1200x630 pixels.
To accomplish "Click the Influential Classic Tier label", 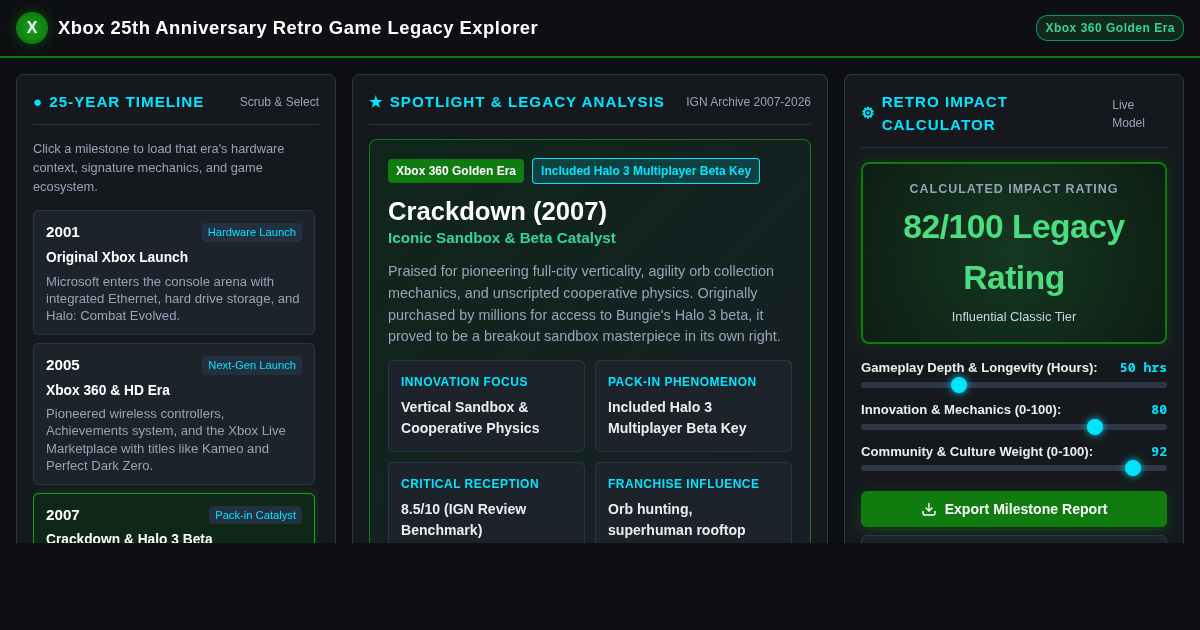I will 1014,317.
